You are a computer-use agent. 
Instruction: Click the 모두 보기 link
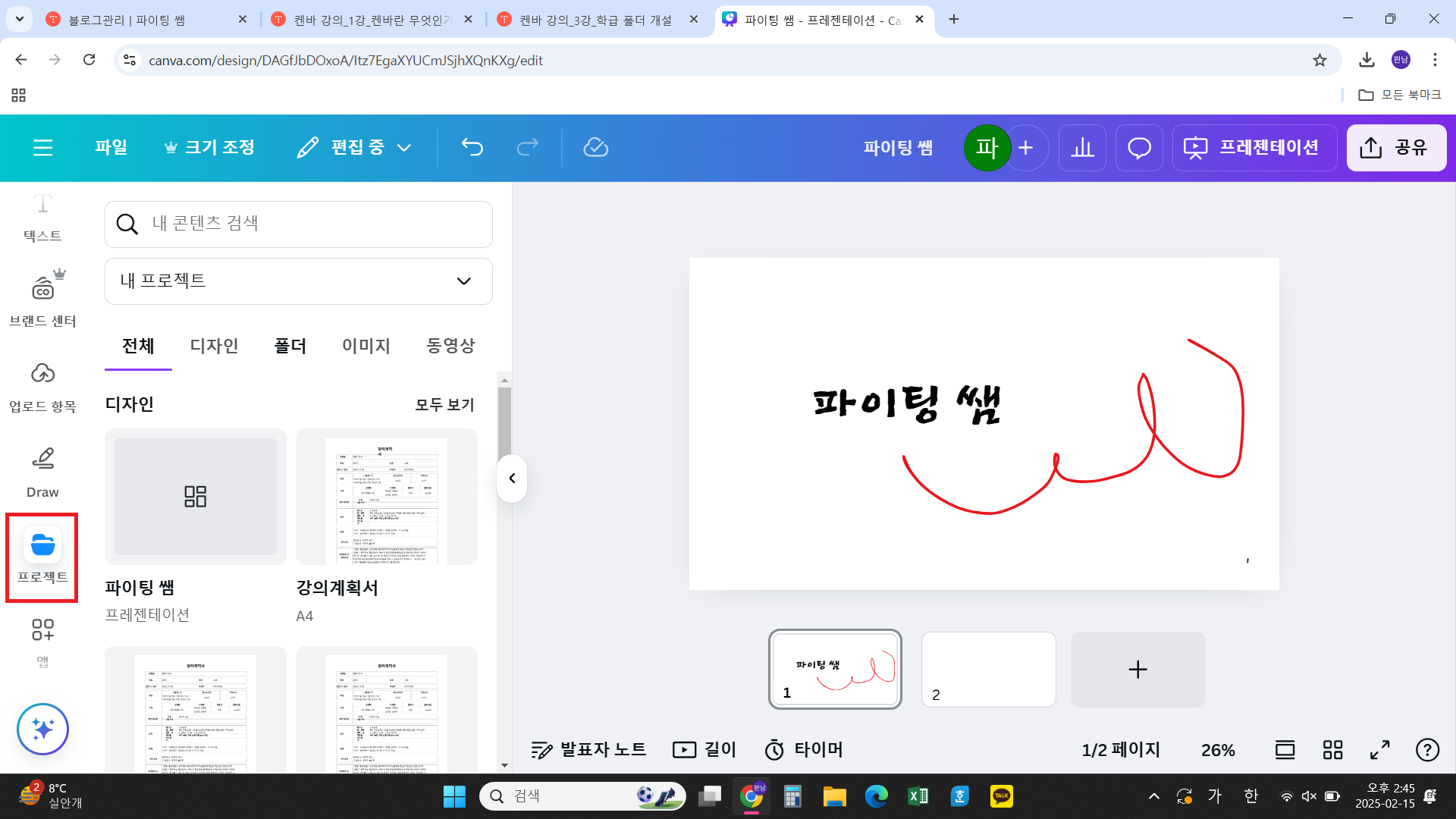click(444, 404)
